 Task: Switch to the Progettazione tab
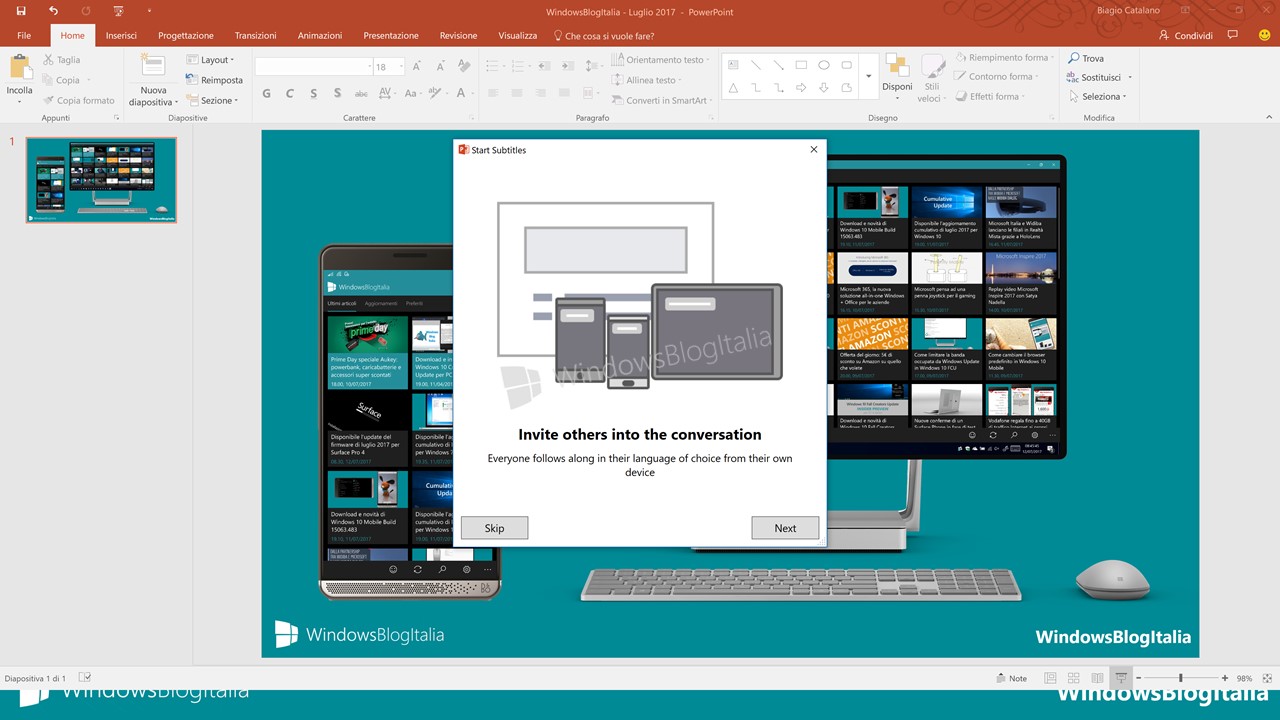click(x=186, y=35)
